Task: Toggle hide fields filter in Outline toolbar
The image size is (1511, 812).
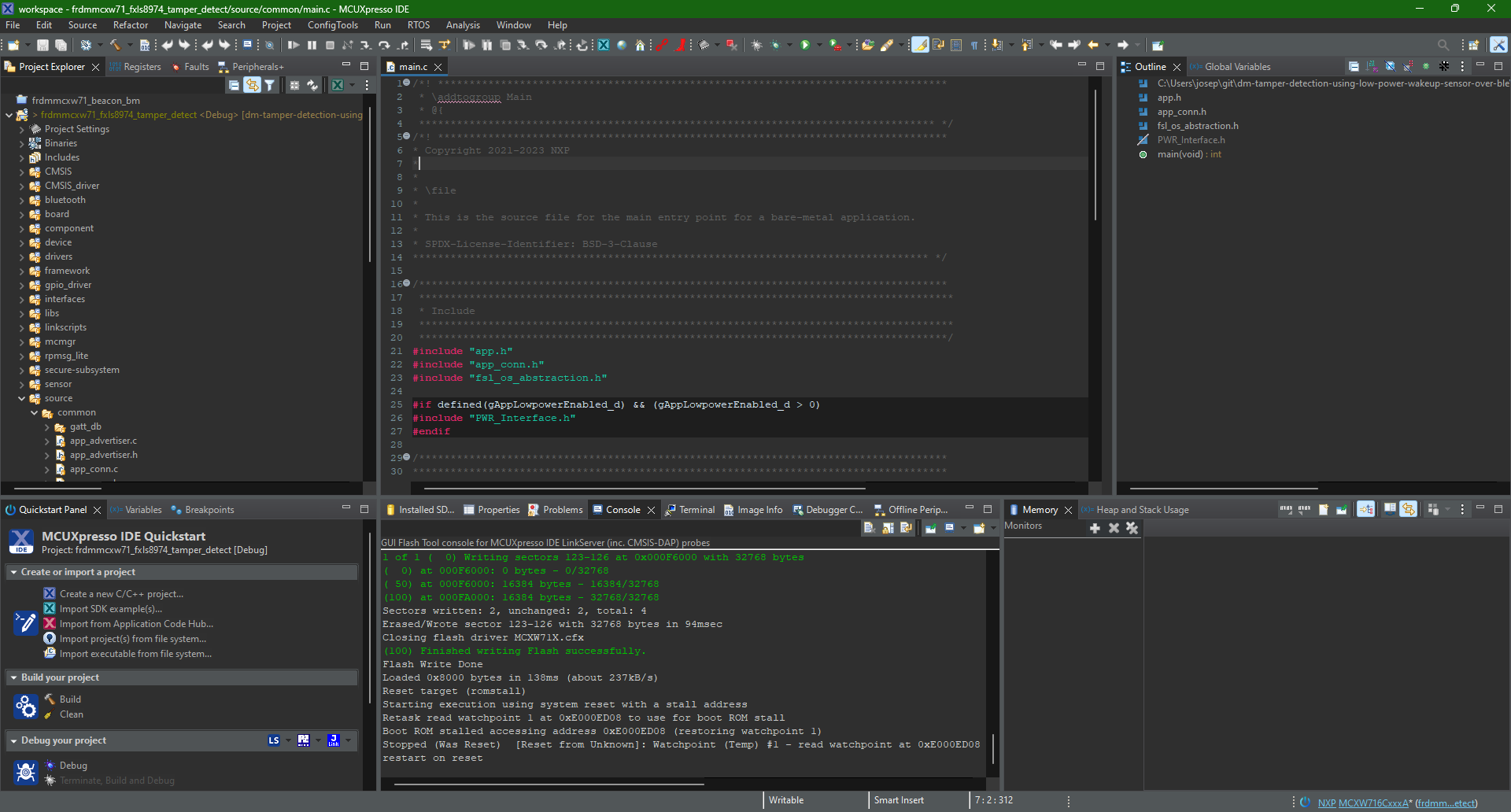Action: [1390, 67]
